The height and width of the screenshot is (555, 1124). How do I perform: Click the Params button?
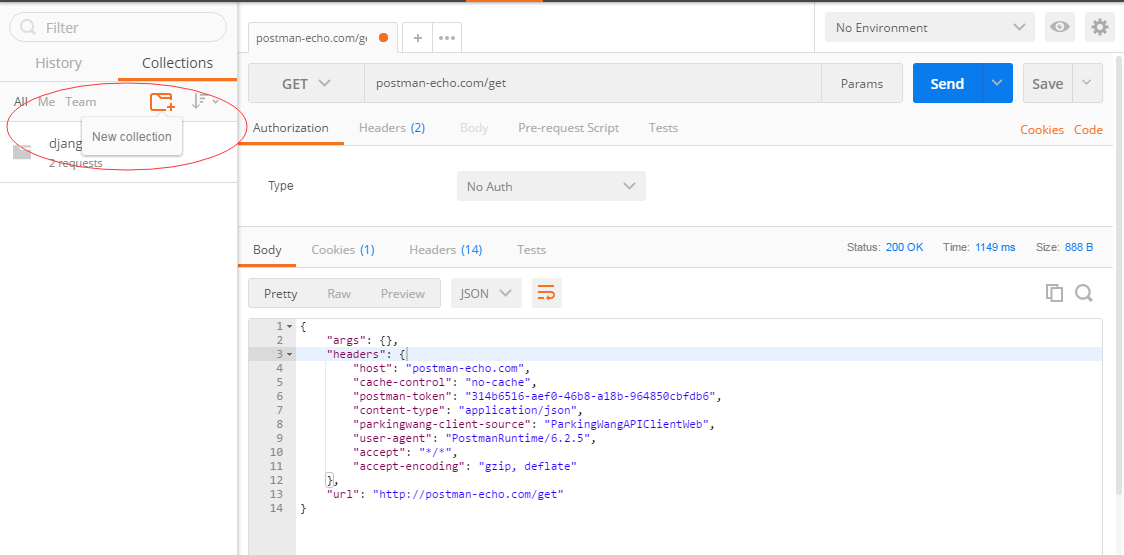click(x=862, y=83)
